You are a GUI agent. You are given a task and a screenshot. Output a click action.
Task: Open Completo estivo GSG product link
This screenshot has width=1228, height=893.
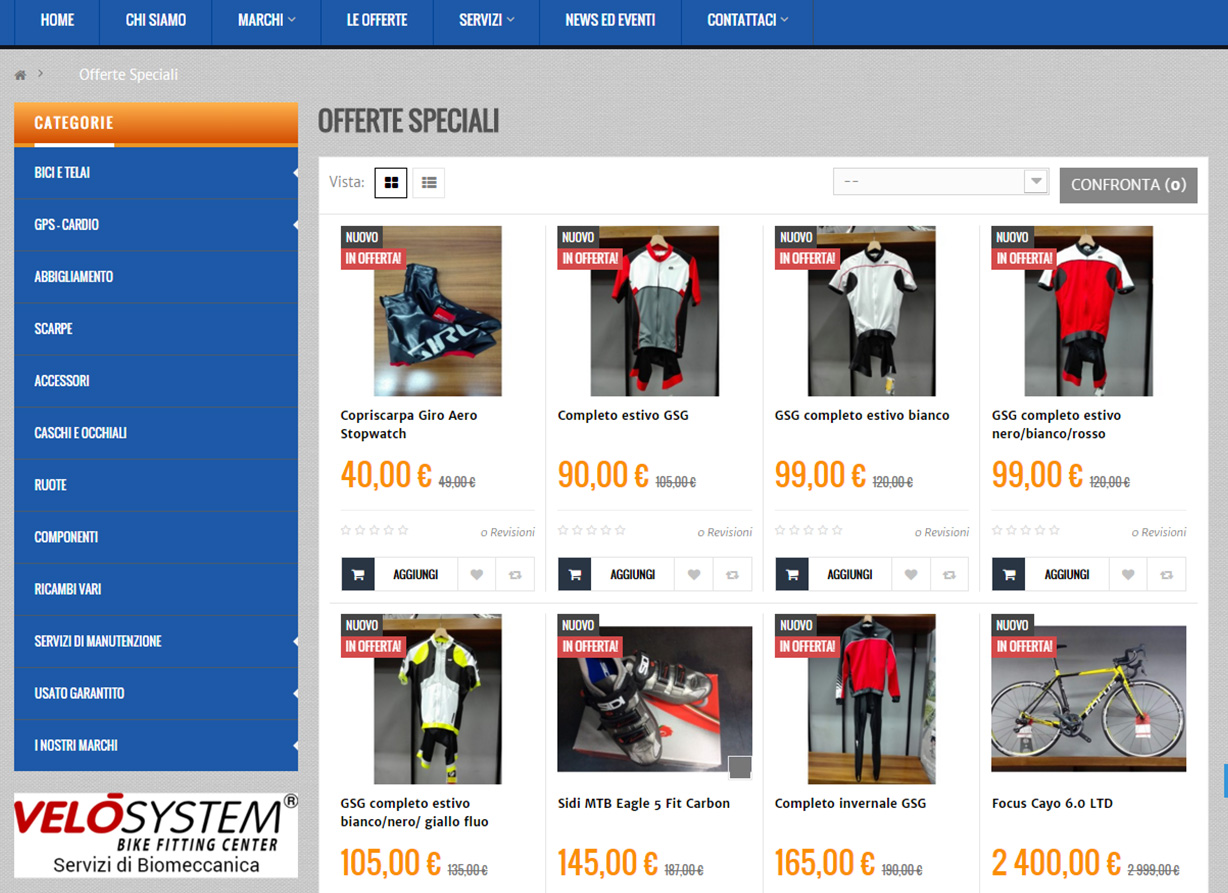coord(623,415)
